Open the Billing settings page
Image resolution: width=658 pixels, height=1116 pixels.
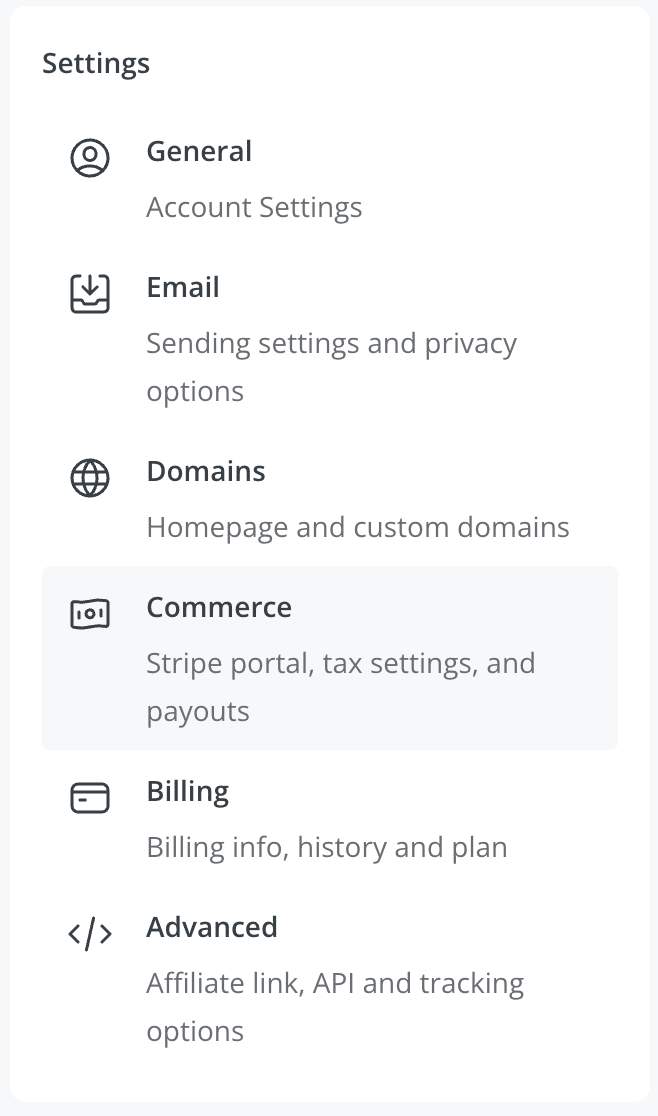(188, 791)
